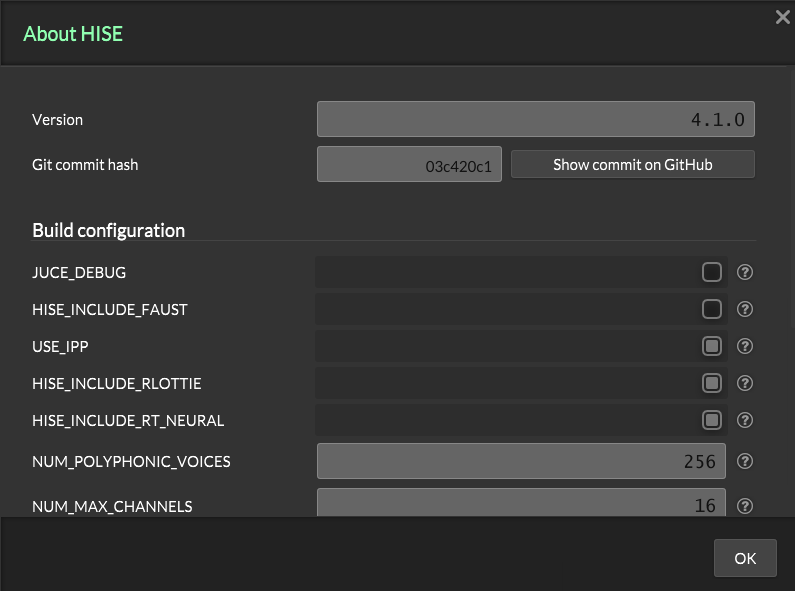
Task: Toggle the HISE_INCLUDE_FAUST checkbox
Action: (711, 309)
